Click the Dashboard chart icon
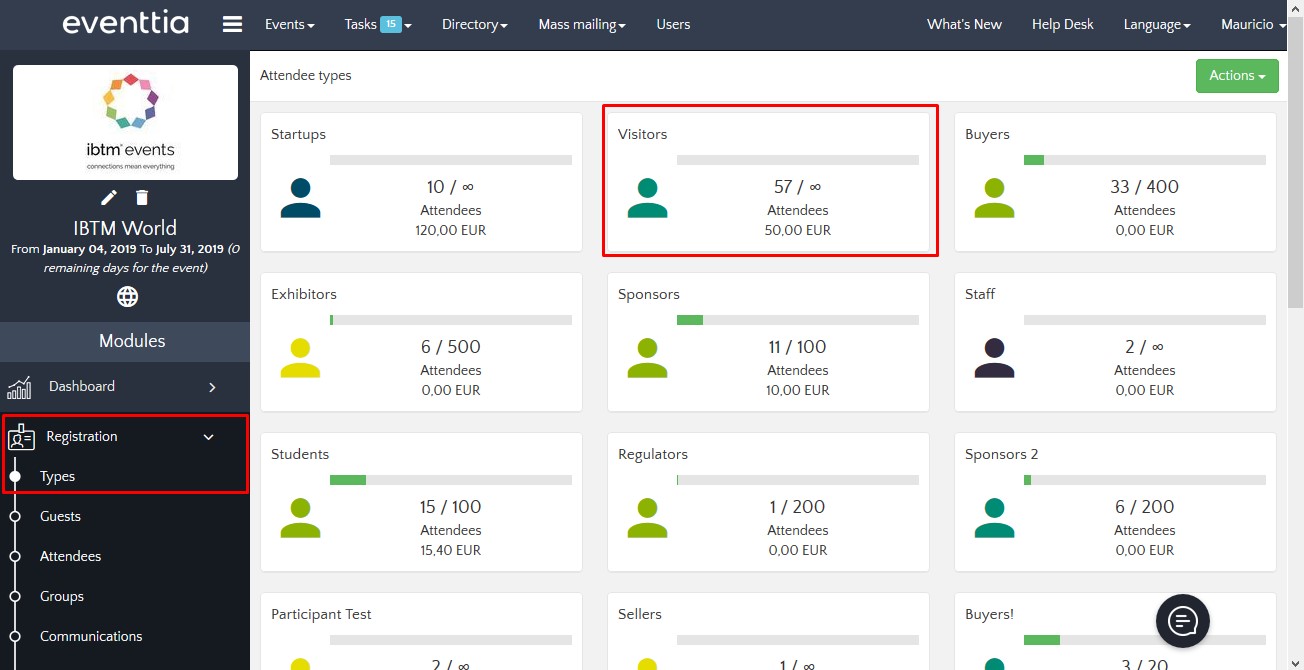The height and width of the screenshot is (670, 1304). [x=21, y=387]
